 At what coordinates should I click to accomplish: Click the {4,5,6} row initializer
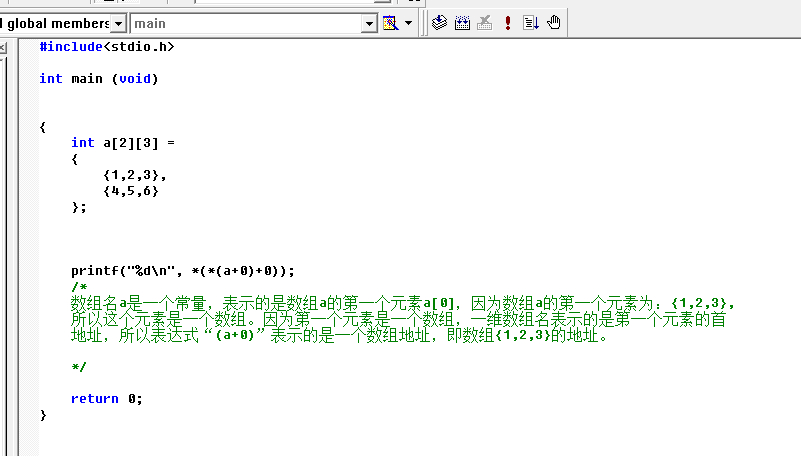[131, 191]
